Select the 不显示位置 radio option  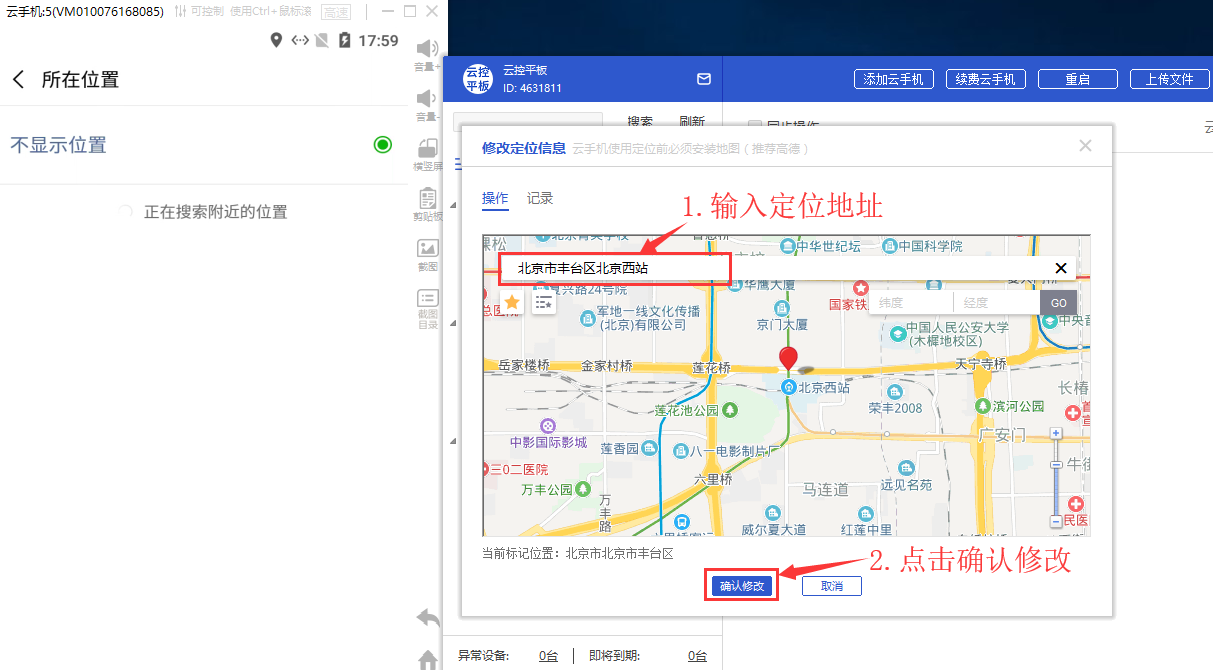pyautogui.click(x=382, y=145)
